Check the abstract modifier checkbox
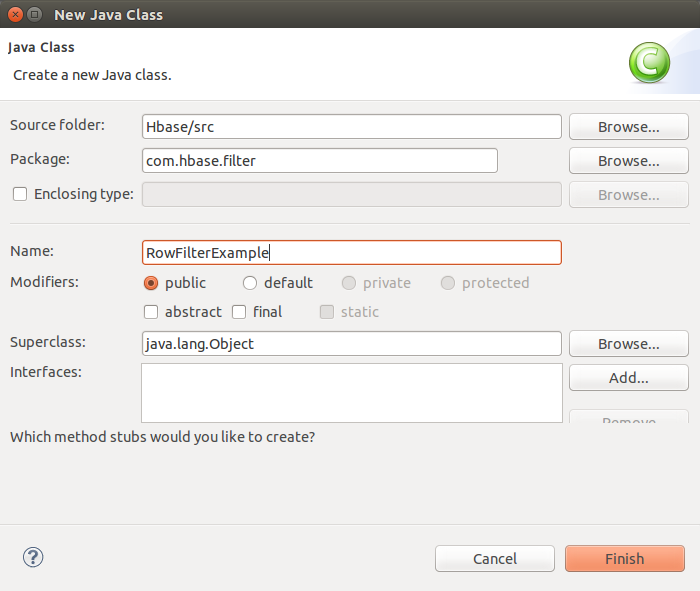The width and height of the screenshot is (700, 591). tap(151, 312)
